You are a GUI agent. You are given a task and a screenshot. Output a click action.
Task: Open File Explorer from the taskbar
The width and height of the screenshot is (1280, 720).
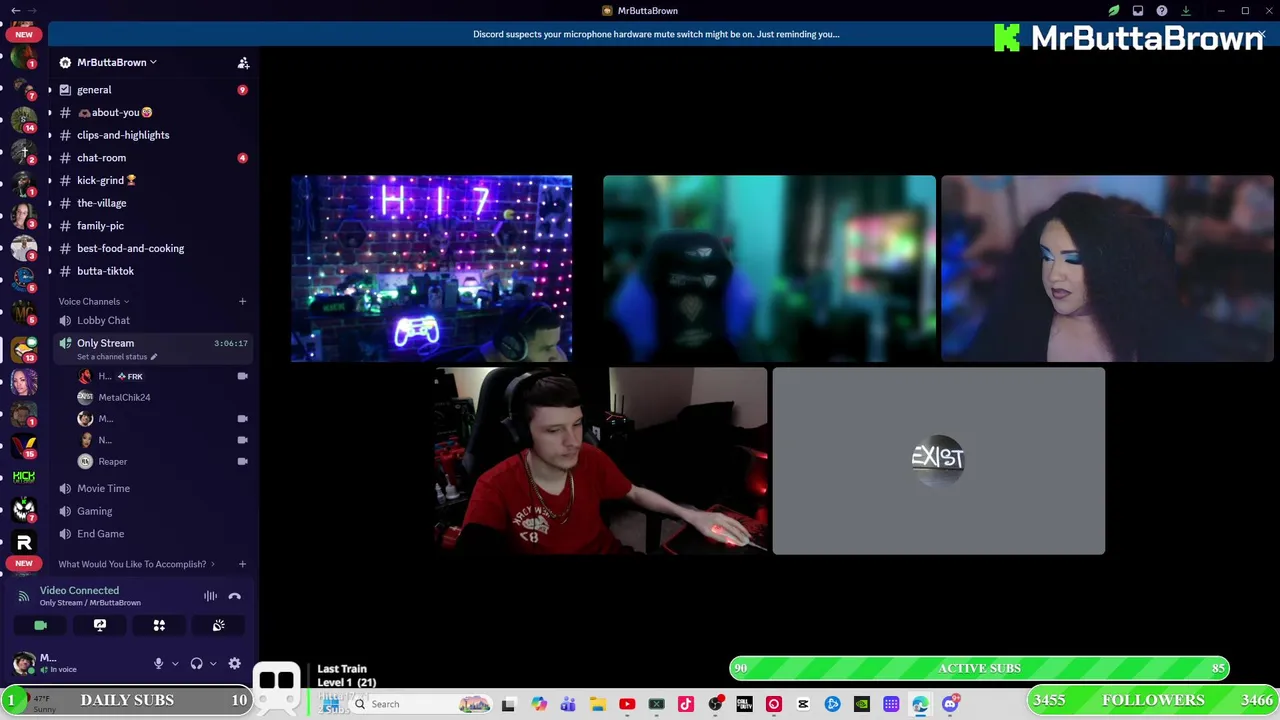(x=598, y=704)
